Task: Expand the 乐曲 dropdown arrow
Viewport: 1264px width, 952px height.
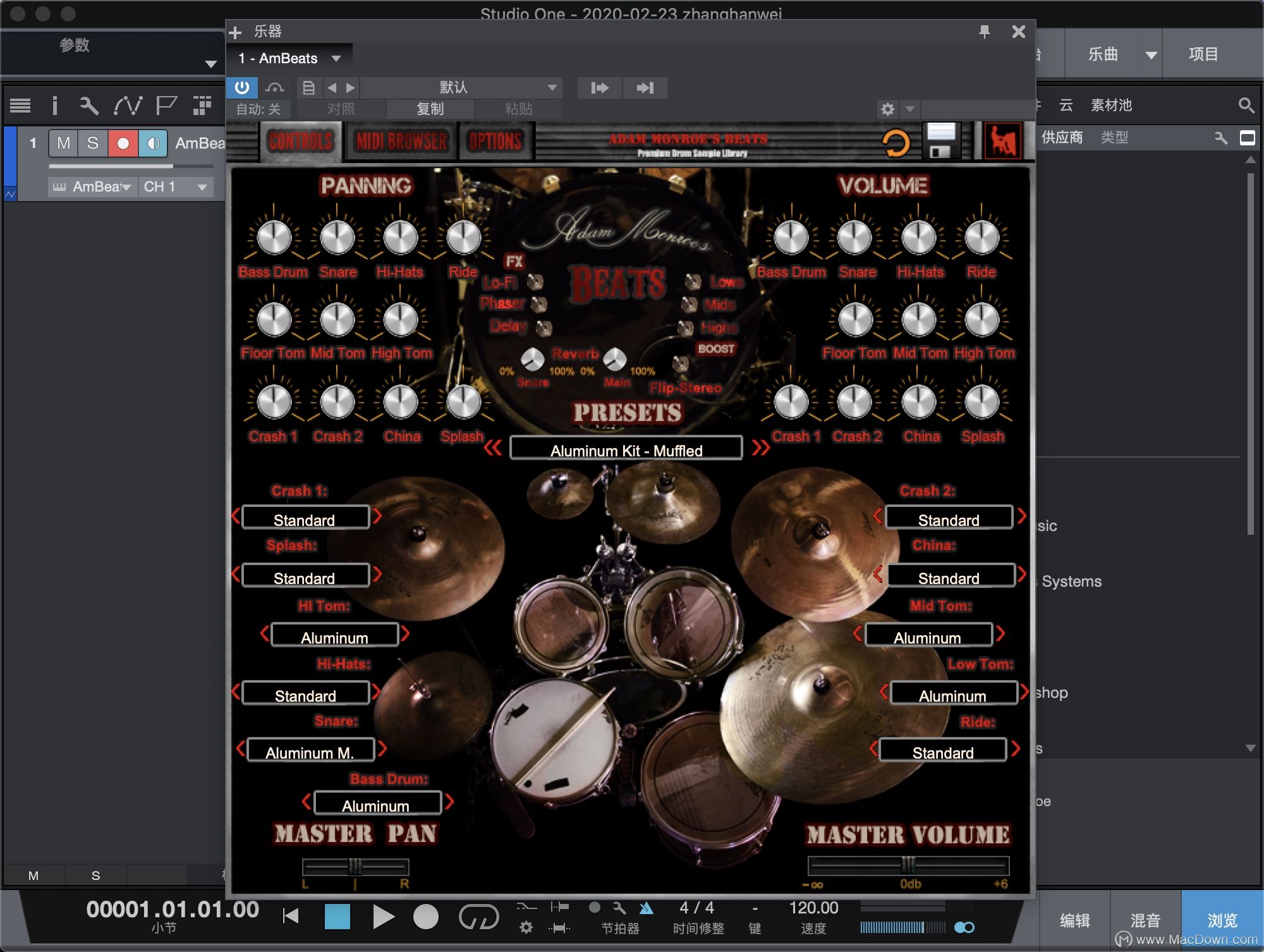Action: [x=1152, y=55]
